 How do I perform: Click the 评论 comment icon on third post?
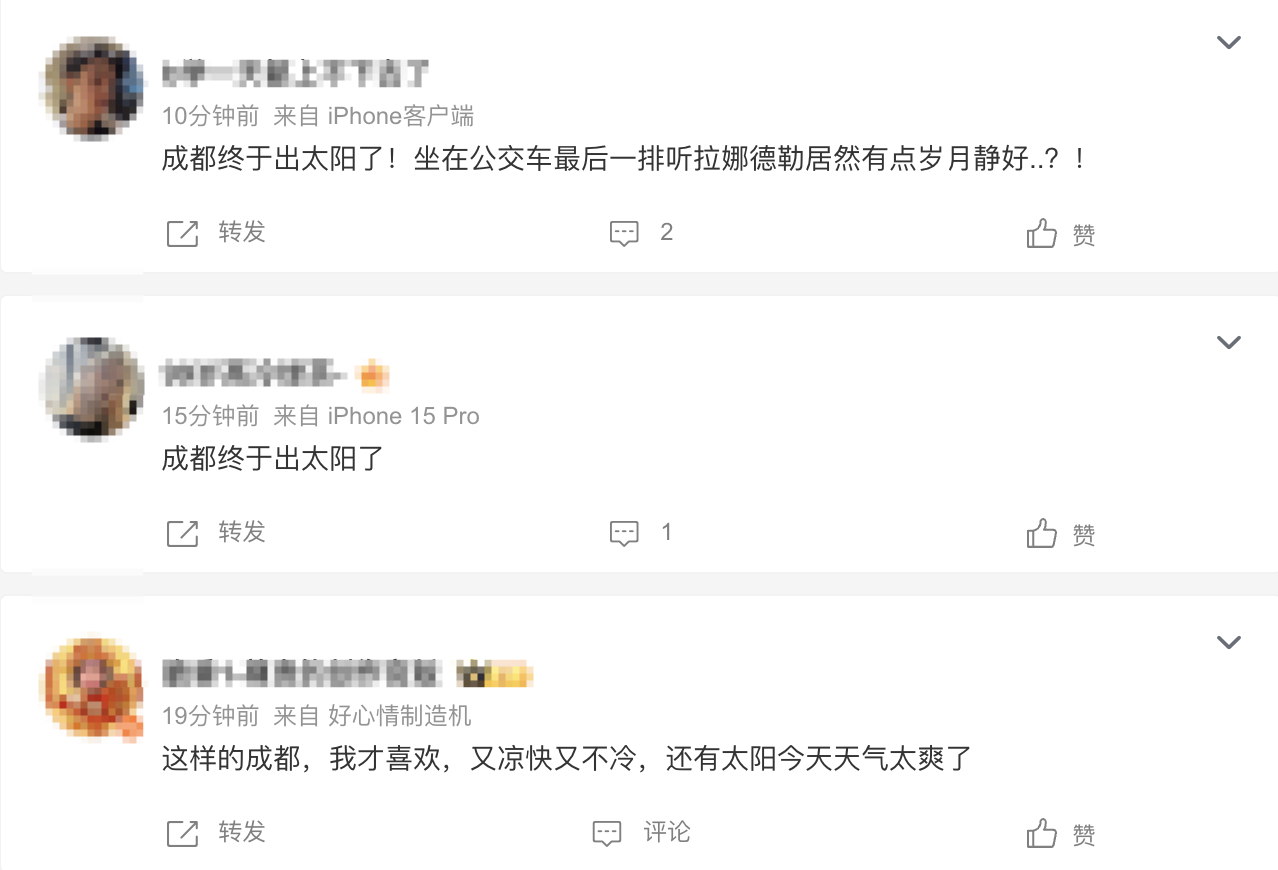(x=608, y=833)
